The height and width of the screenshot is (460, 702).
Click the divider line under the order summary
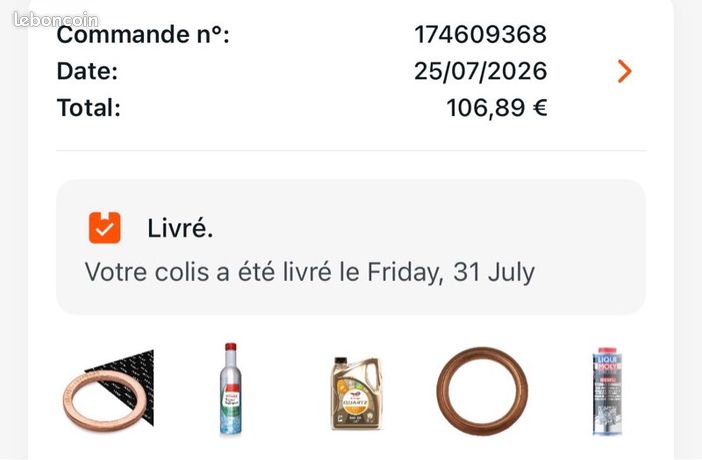[351, 151]
